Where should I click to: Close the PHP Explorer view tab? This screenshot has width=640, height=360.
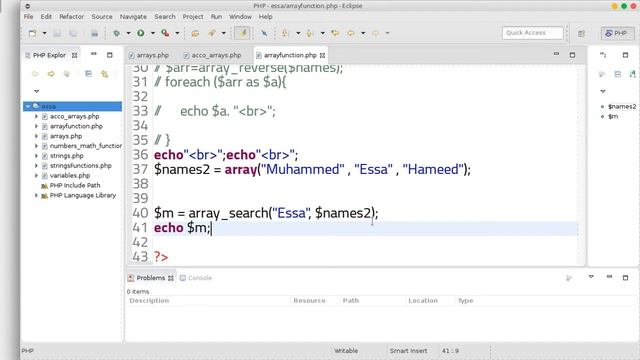[x=74, y=55]
